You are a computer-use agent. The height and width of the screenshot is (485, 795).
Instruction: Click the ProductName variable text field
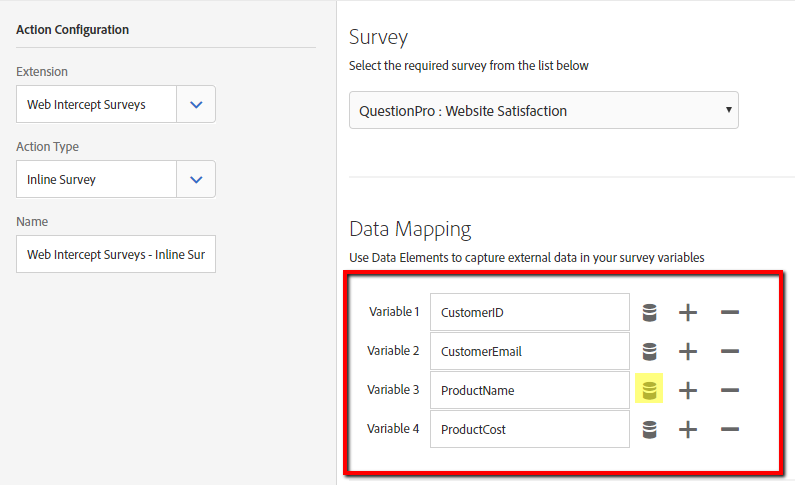click(x=529, y=390)
